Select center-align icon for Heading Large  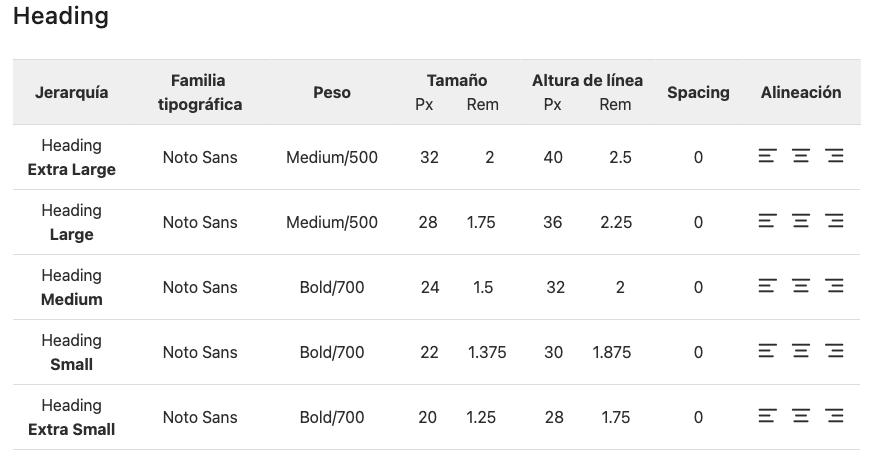click(801, 221)
